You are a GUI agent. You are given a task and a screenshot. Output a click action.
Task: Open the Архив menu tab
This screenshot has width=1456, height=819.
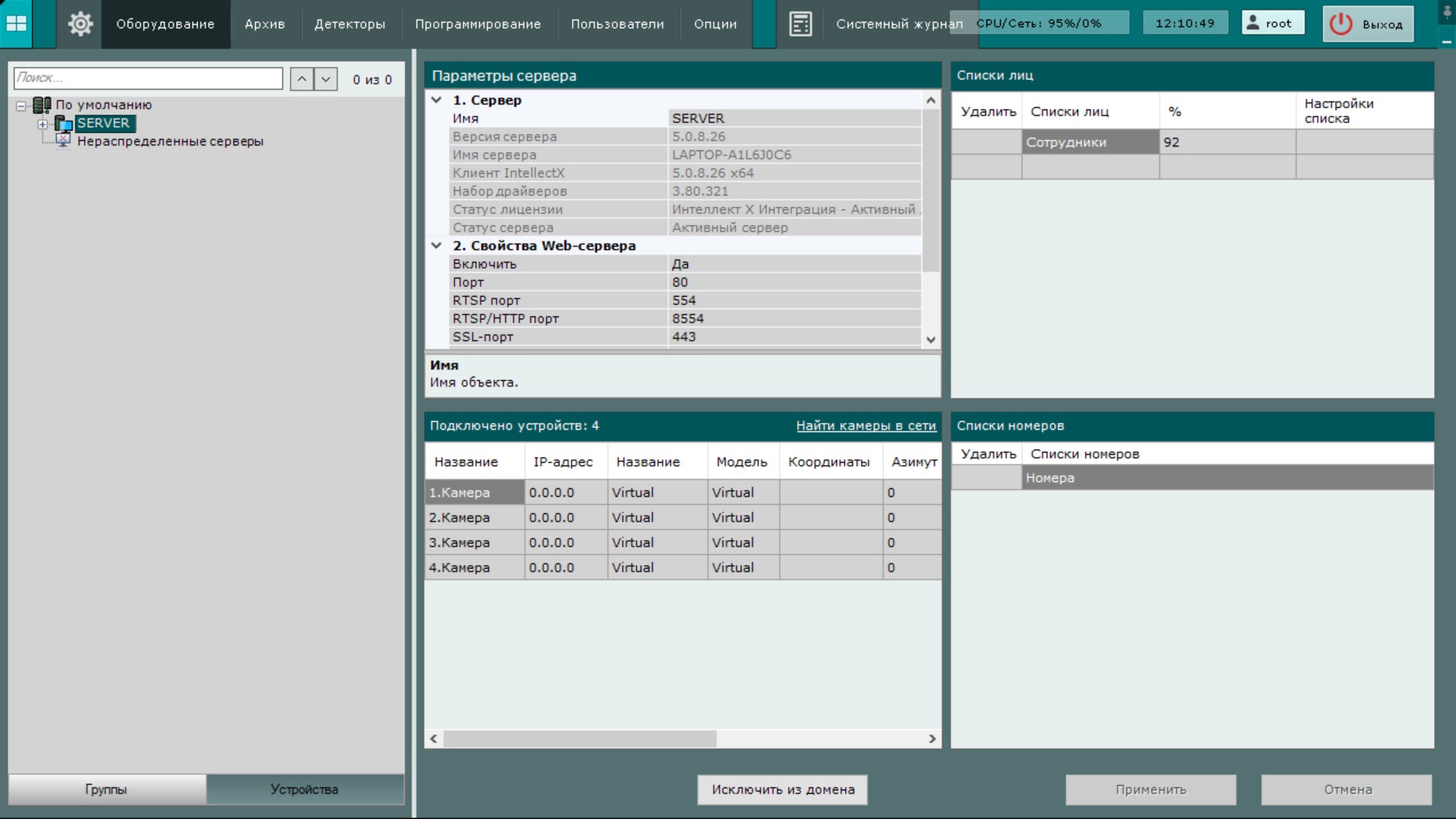265,24
